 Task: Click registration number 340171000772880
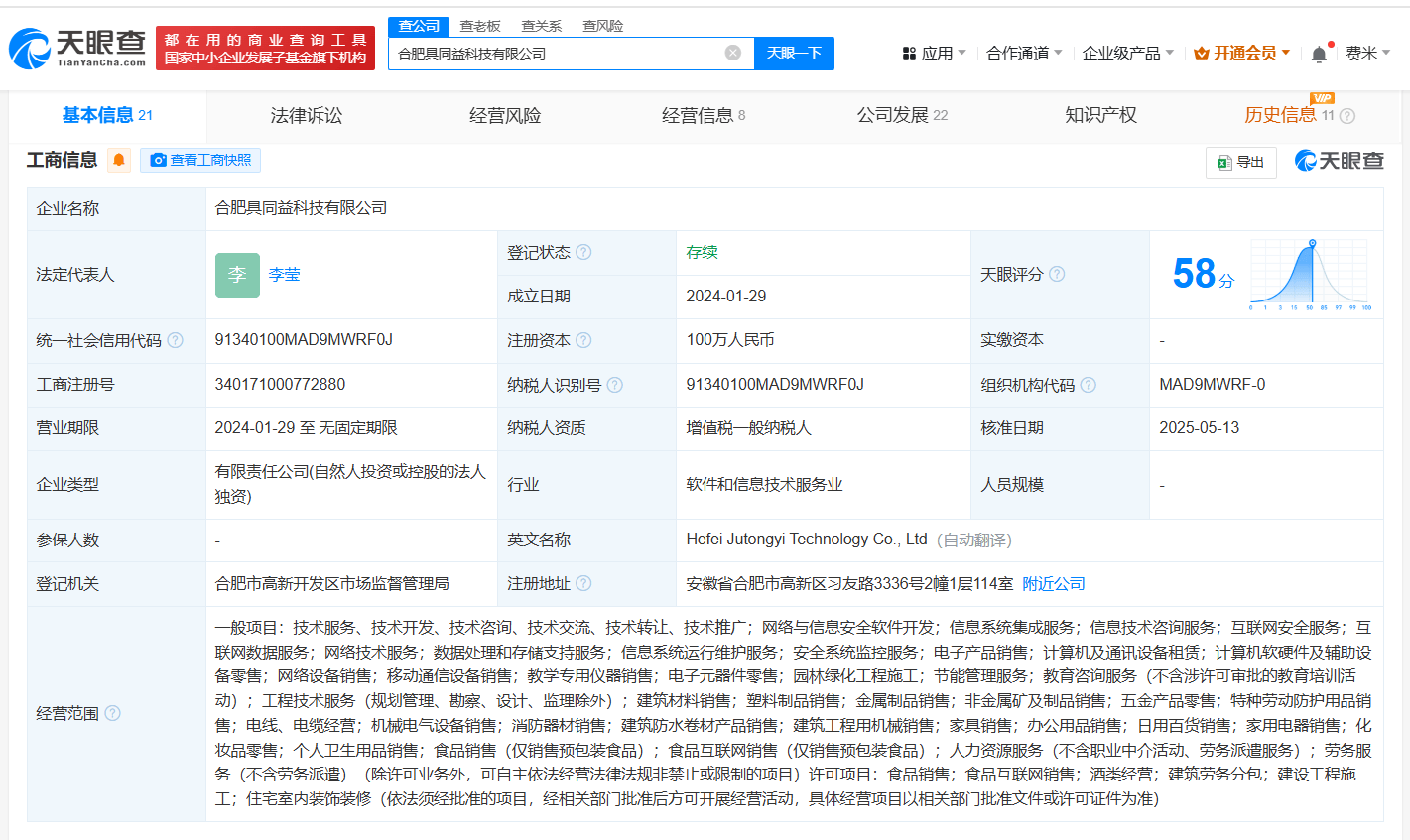point(280,384)
